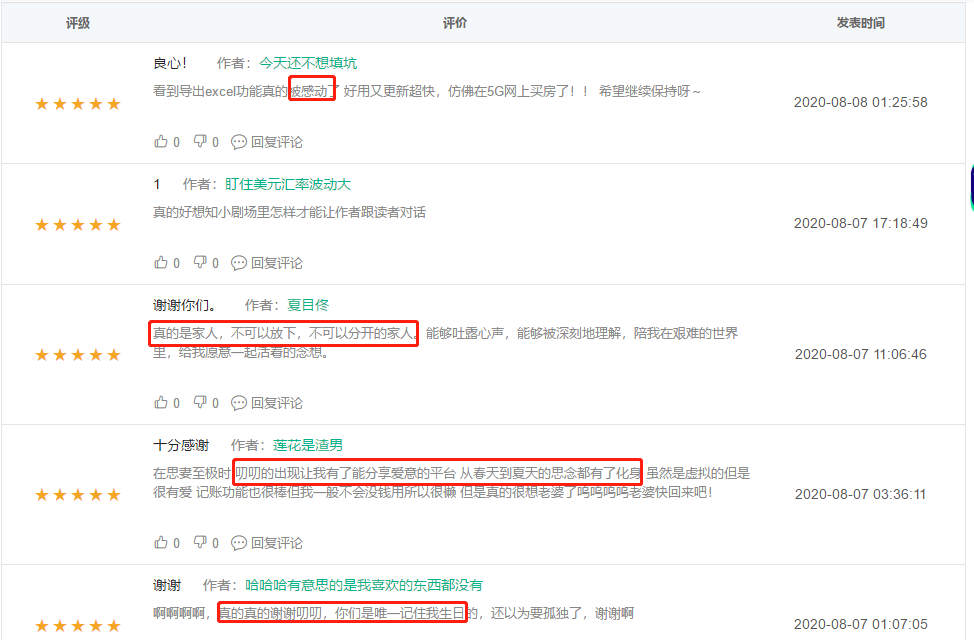Click comment bubble in 盯住美元汇率波动大 review

[239, 263]
